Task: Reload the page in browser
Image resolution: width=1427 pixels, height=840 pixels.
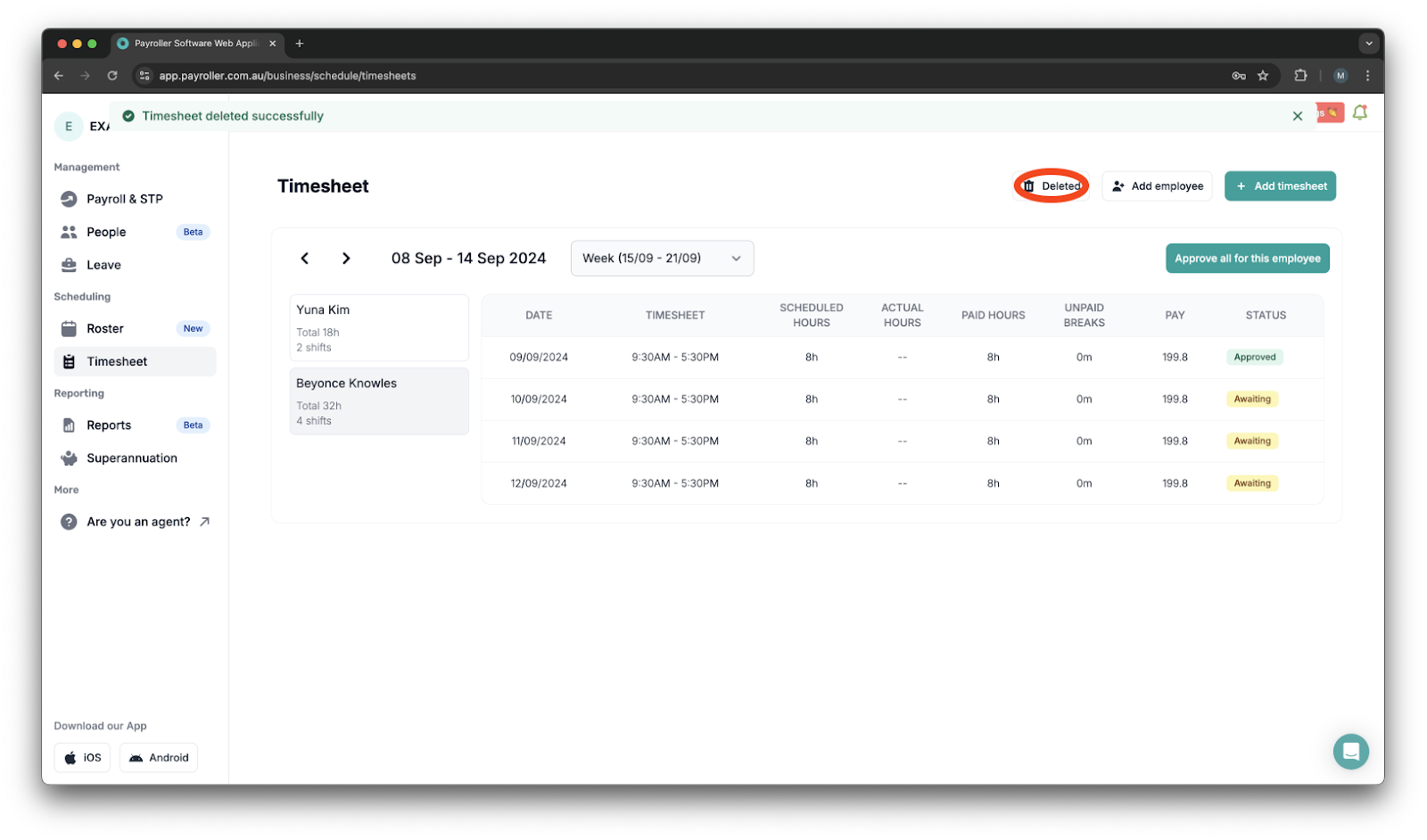Action: pyautogui.click(x=112, y=76)
